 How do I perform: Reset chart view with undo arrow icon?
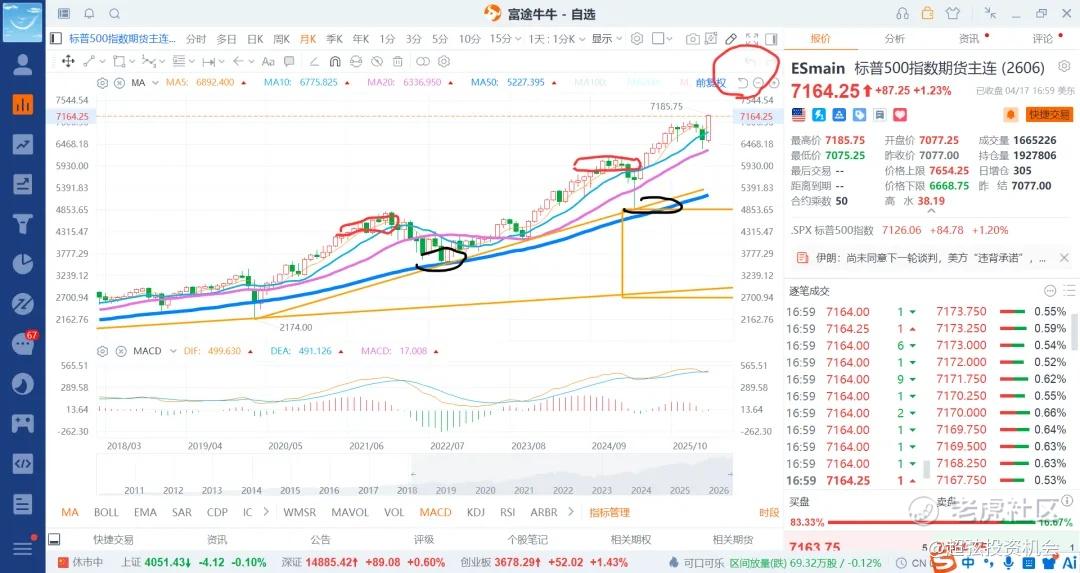[742, 83]
